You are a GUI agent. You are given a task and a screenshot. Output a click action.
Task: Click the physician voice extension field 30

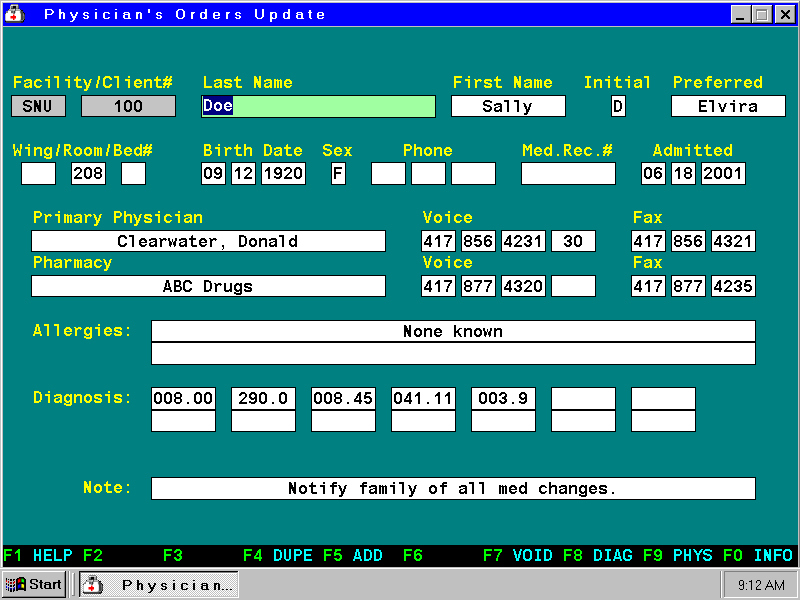click(573, 241)
